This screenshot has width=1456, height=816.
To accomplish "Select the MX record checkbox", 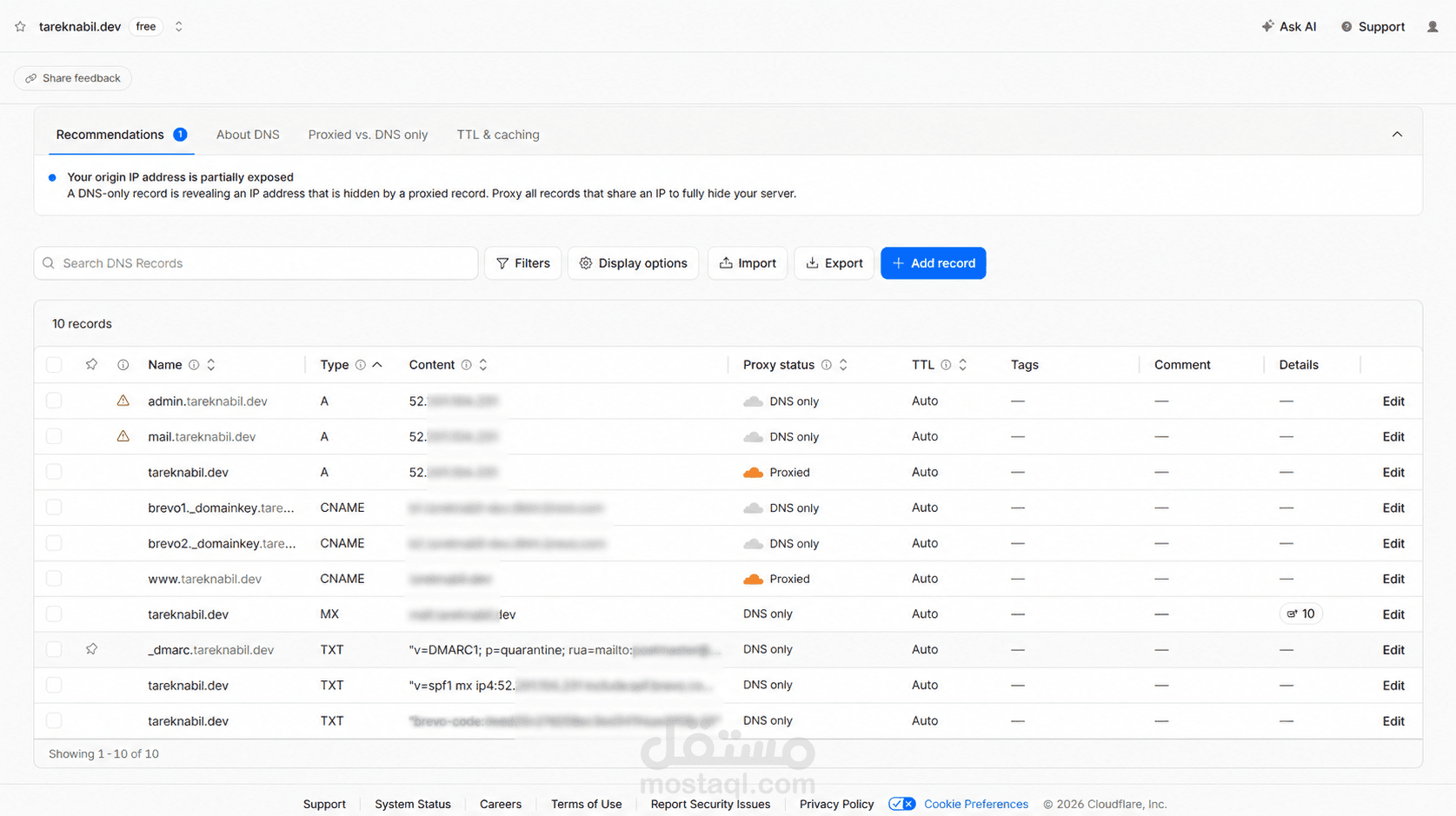I will coord(54,614).
